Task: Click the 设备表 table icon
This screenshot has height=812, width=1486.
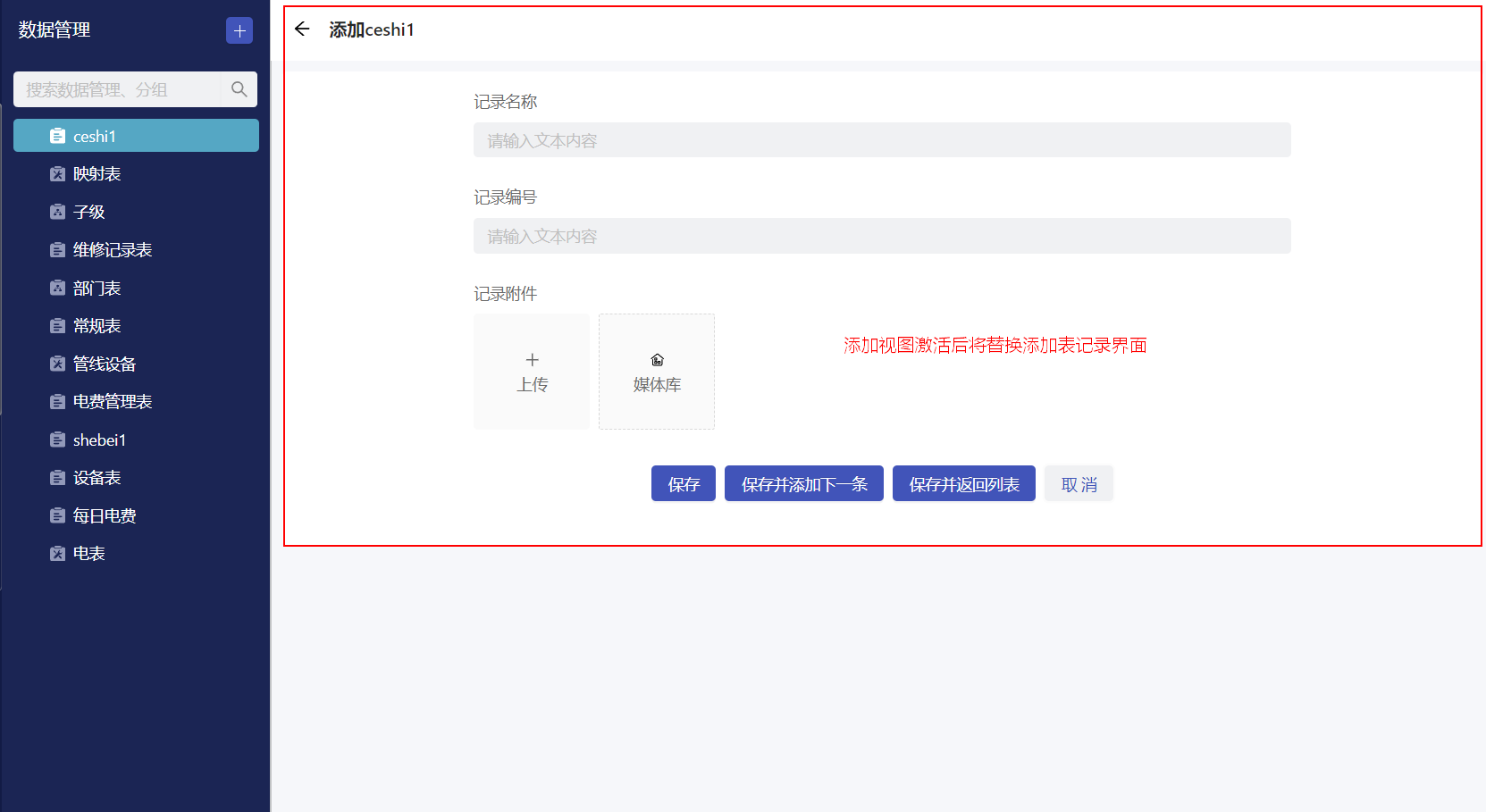Action: click(x=57, y=478)
